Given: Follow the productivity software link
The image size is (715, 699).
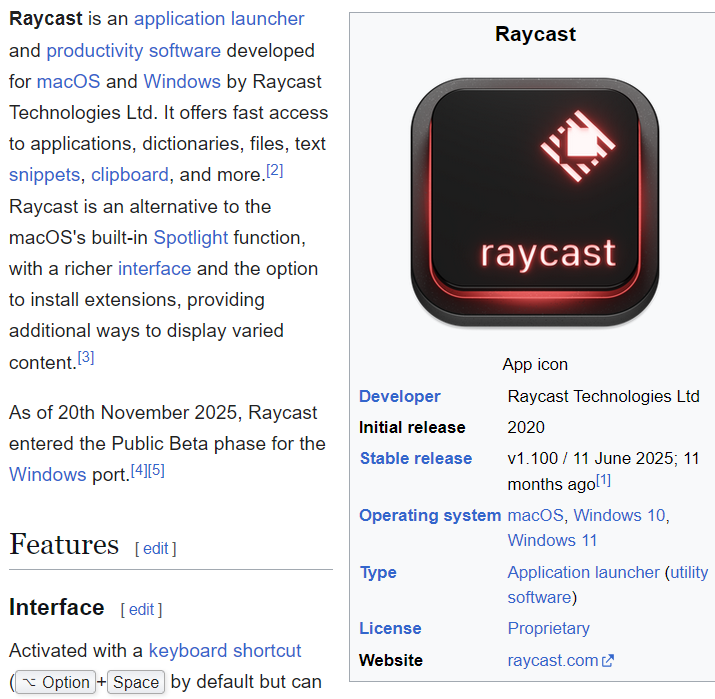Looking at the screenshot, I should pyautogui.click(x=134, y=51).
